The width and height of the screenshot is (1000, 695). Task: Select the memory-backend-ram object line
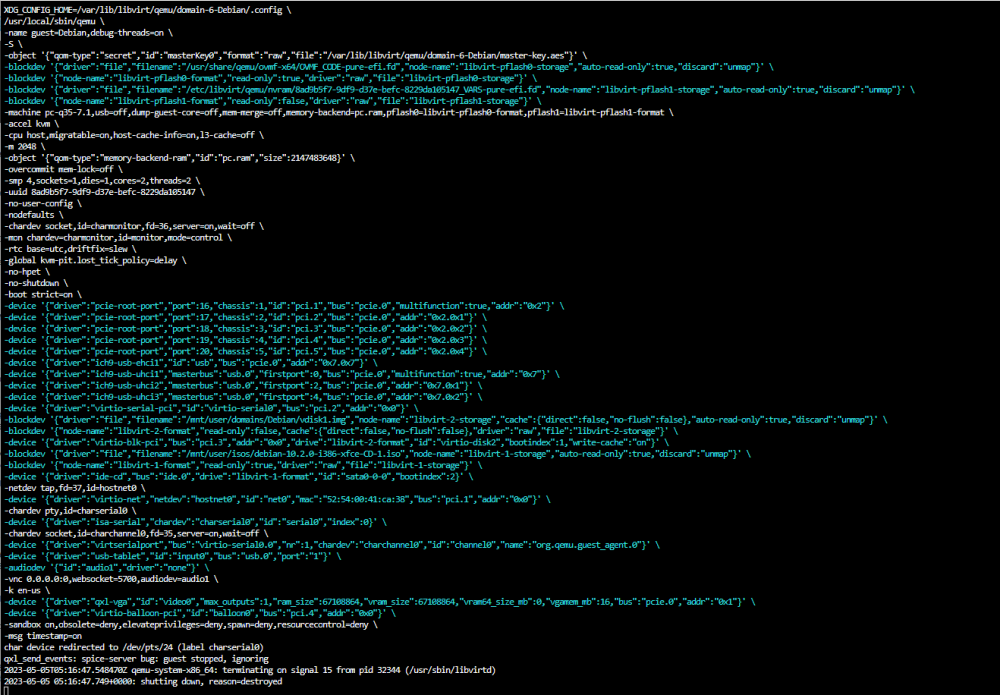coord(179,158)
